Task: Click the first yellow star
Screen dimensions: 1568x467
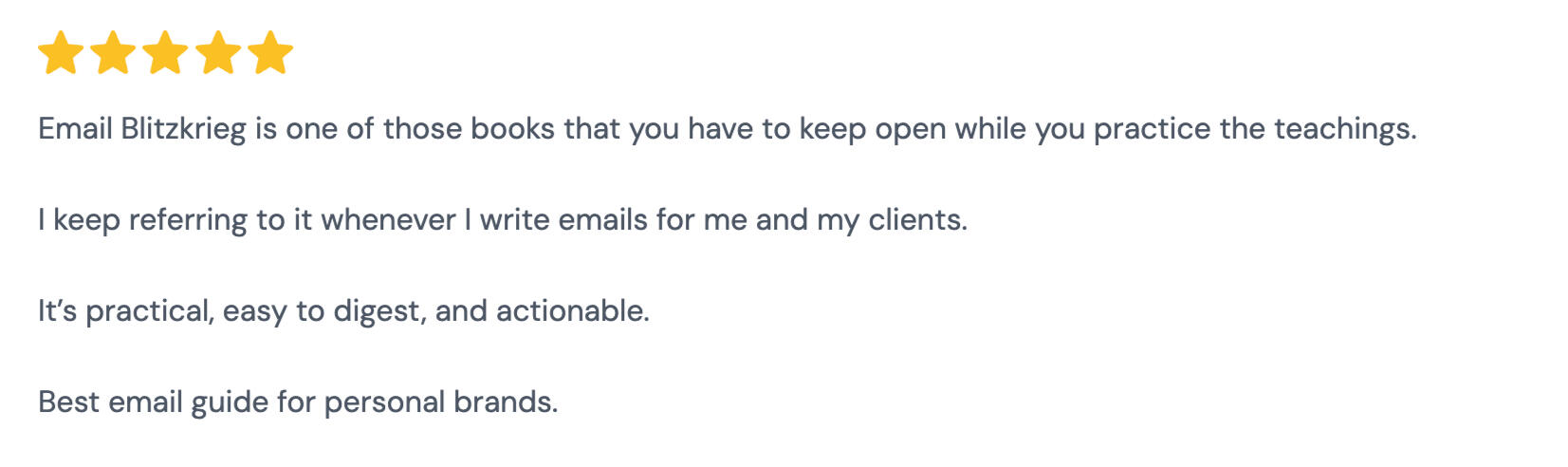Action: [x=61, y=53]
